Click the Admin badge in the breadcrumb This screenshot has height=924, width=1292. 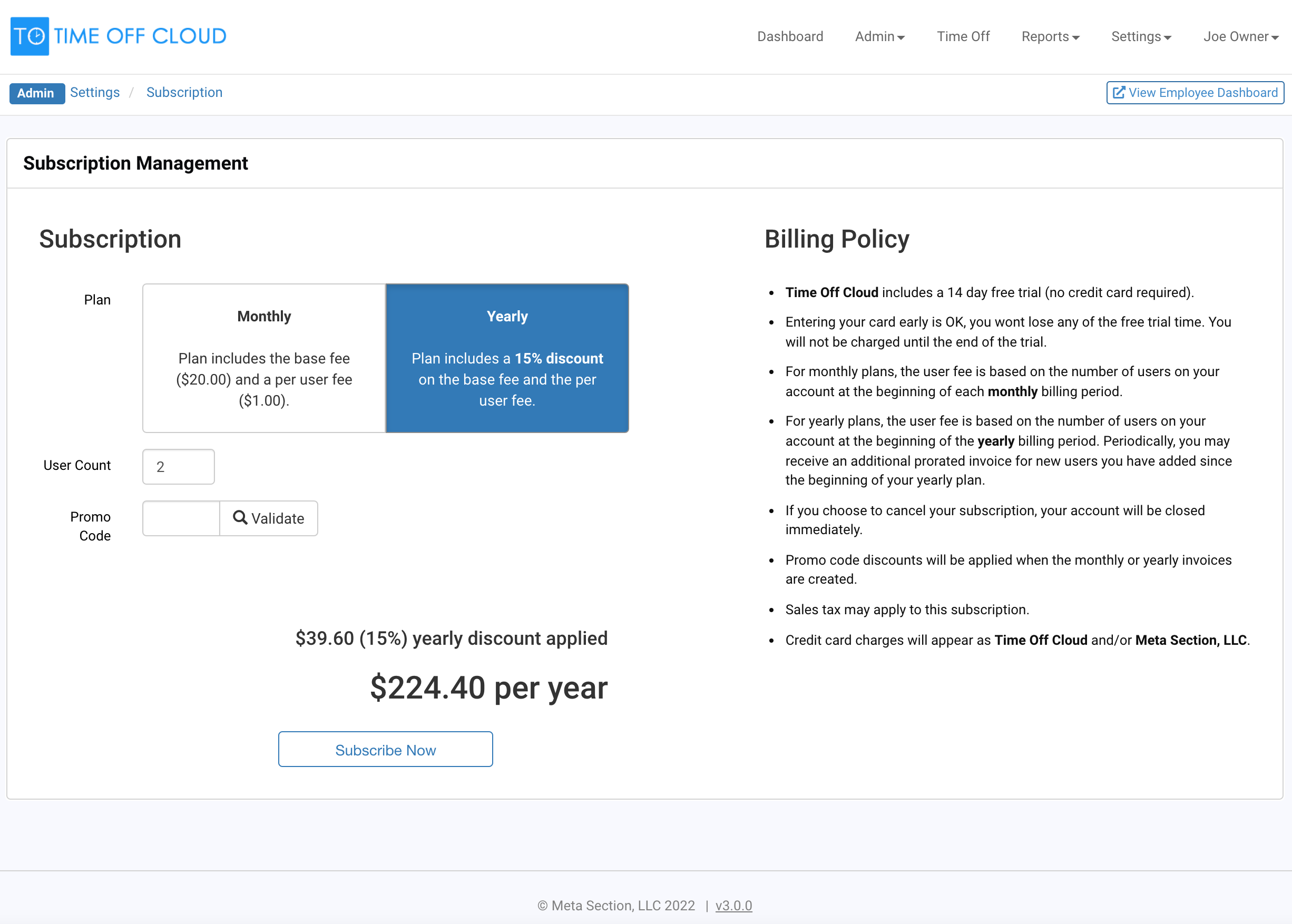click(36, 93)
